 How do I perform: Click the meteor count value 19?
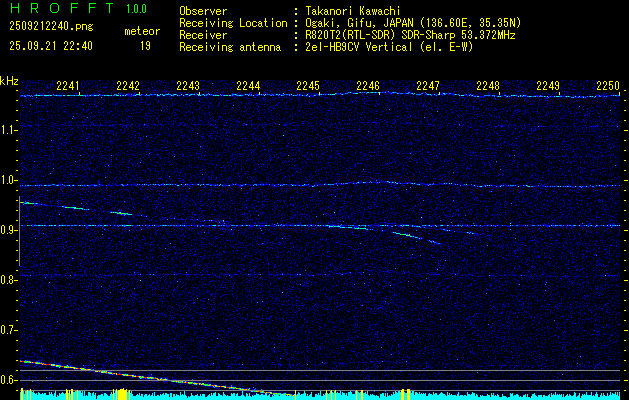[145, 46]
